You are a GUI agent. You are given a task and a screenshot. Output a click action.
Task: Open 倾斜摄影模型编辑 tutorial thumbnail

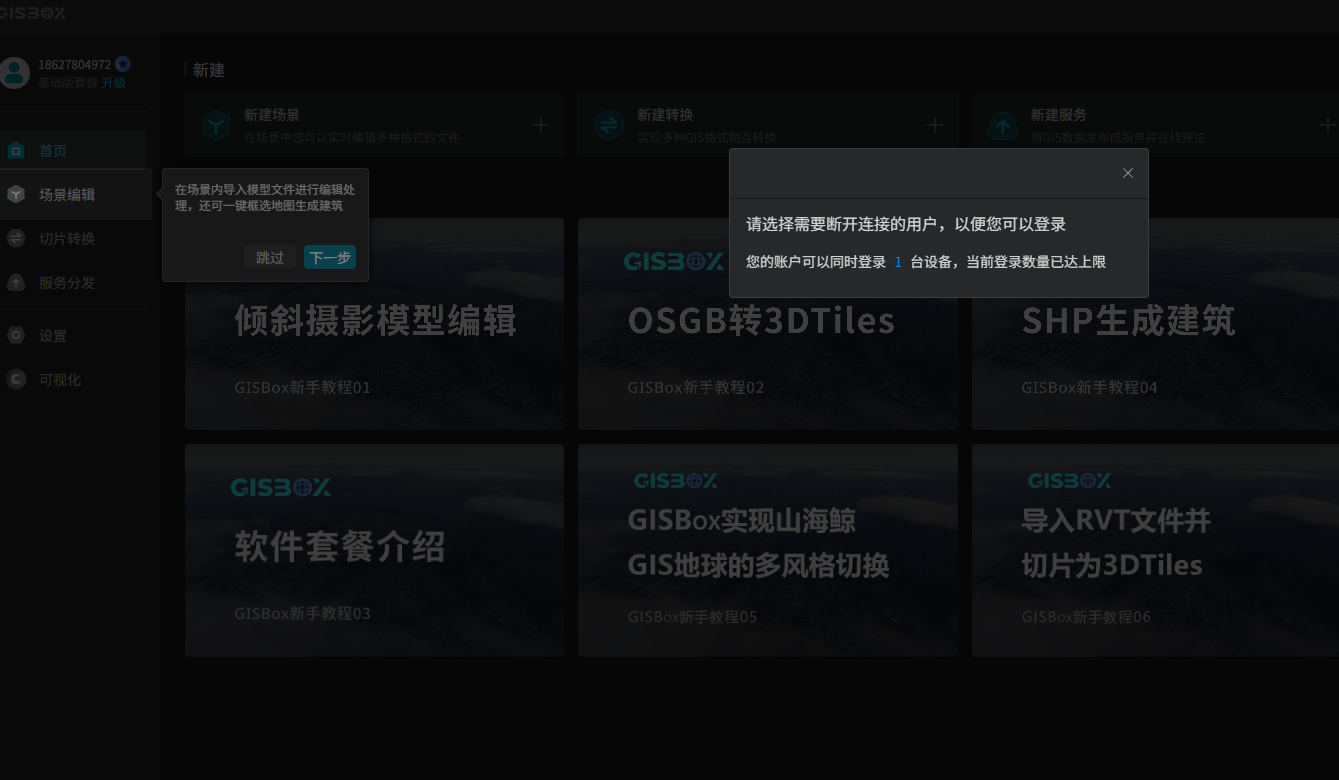pyautogui.click(x=374, y=324)
